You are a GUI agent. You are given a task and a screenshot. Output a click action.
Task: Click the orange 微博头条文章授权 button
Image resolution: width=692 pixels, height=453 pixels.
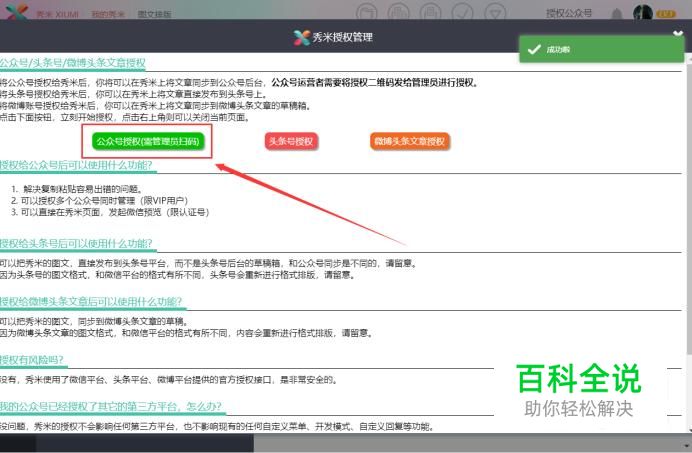410,141
